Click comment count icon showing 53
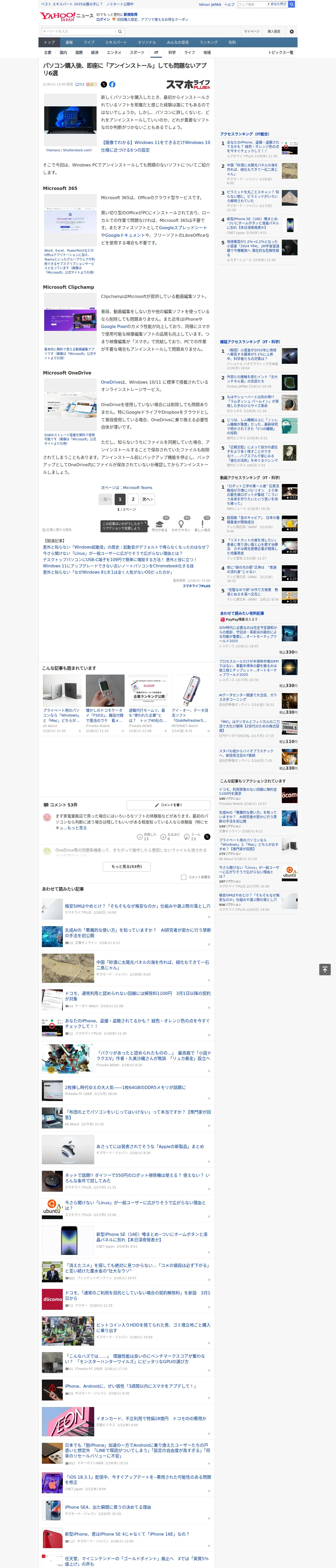Viewport: 336px width, 1568px height. pyautogui.click(x=80, y=85)
